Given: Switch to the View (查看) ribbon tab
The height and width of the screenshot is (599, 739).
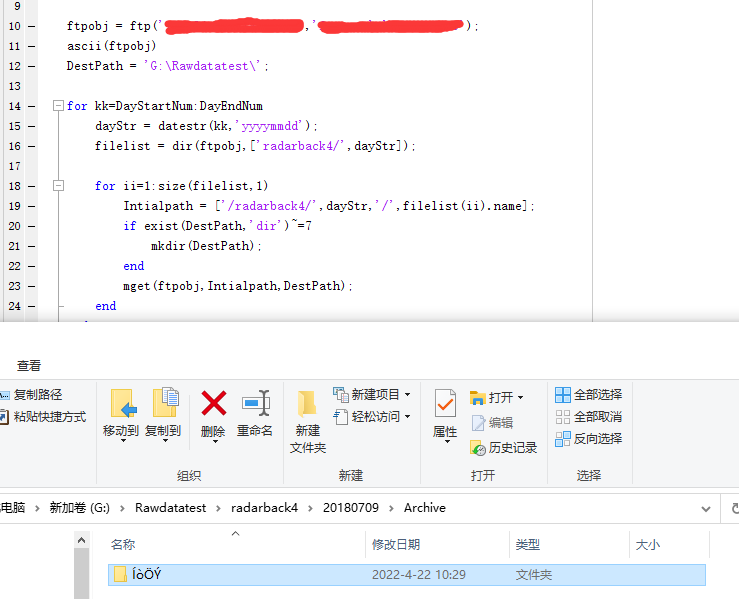Looking at the screenshot, I should tap(29, 366).
